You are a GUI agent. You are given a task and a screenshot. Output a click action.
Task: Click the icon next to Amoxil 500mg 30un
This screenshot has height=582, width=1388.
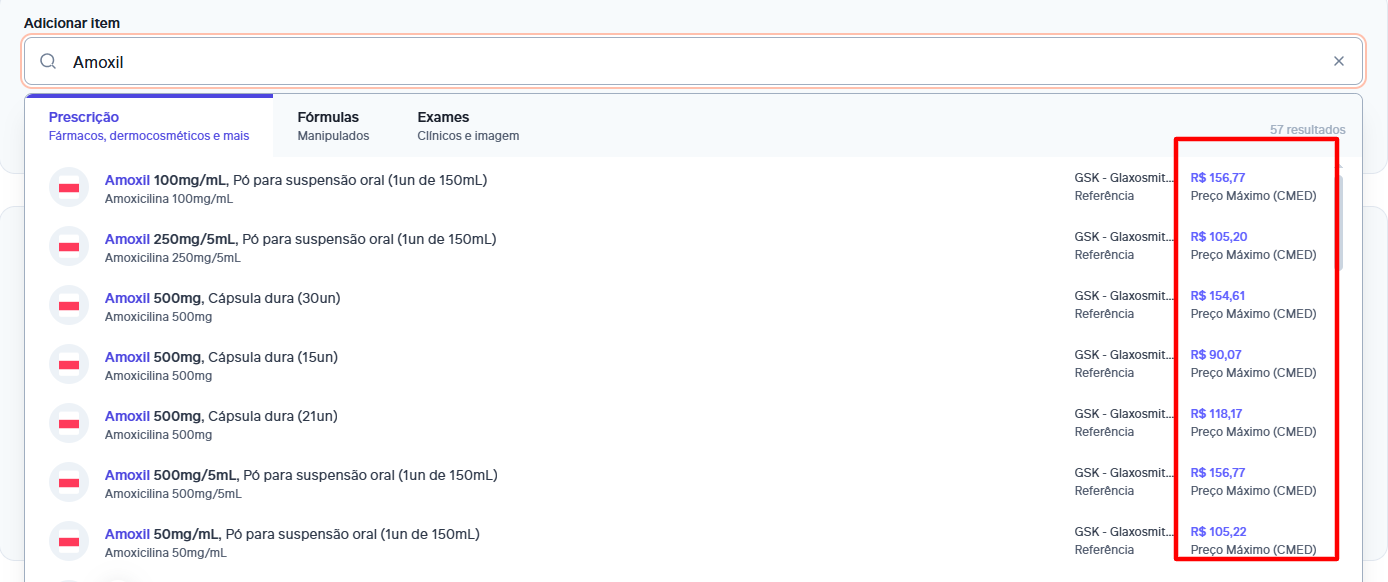coord(69,306)
